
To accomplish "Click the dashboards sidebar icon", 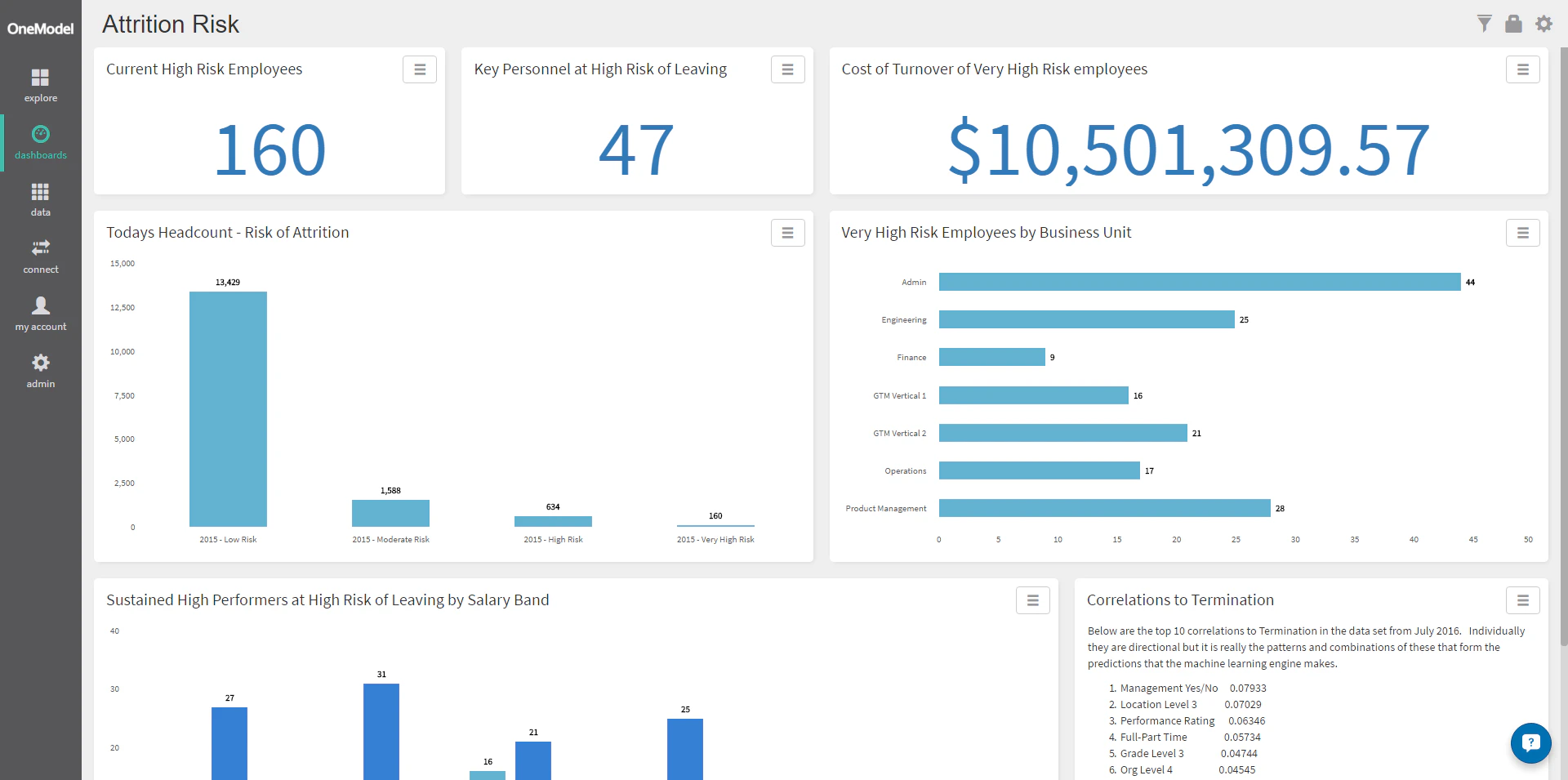I will click(40, 142).
